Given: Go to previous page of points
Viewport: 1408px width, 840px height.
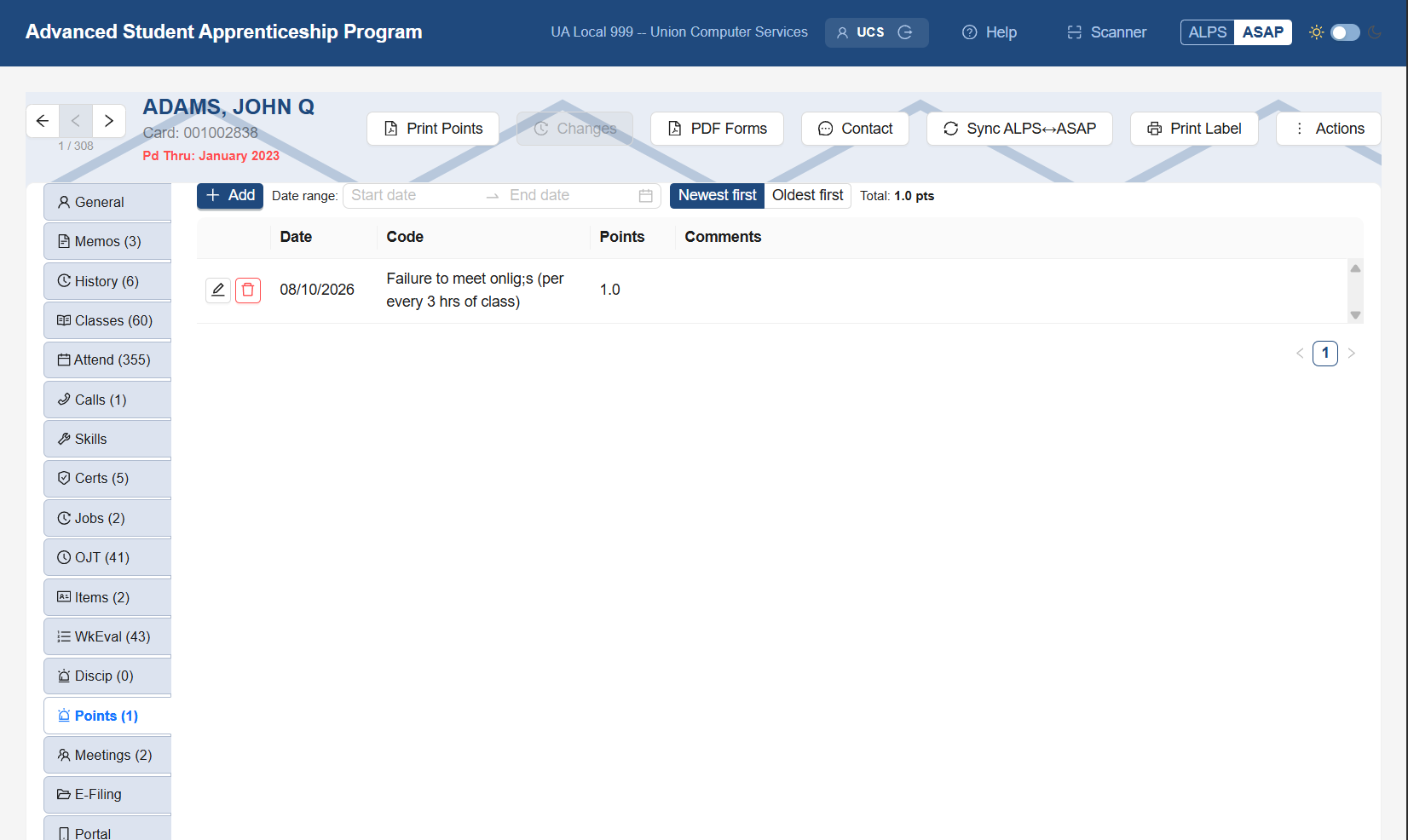Looking at the screenshot, I should (x=1300, y=354).
